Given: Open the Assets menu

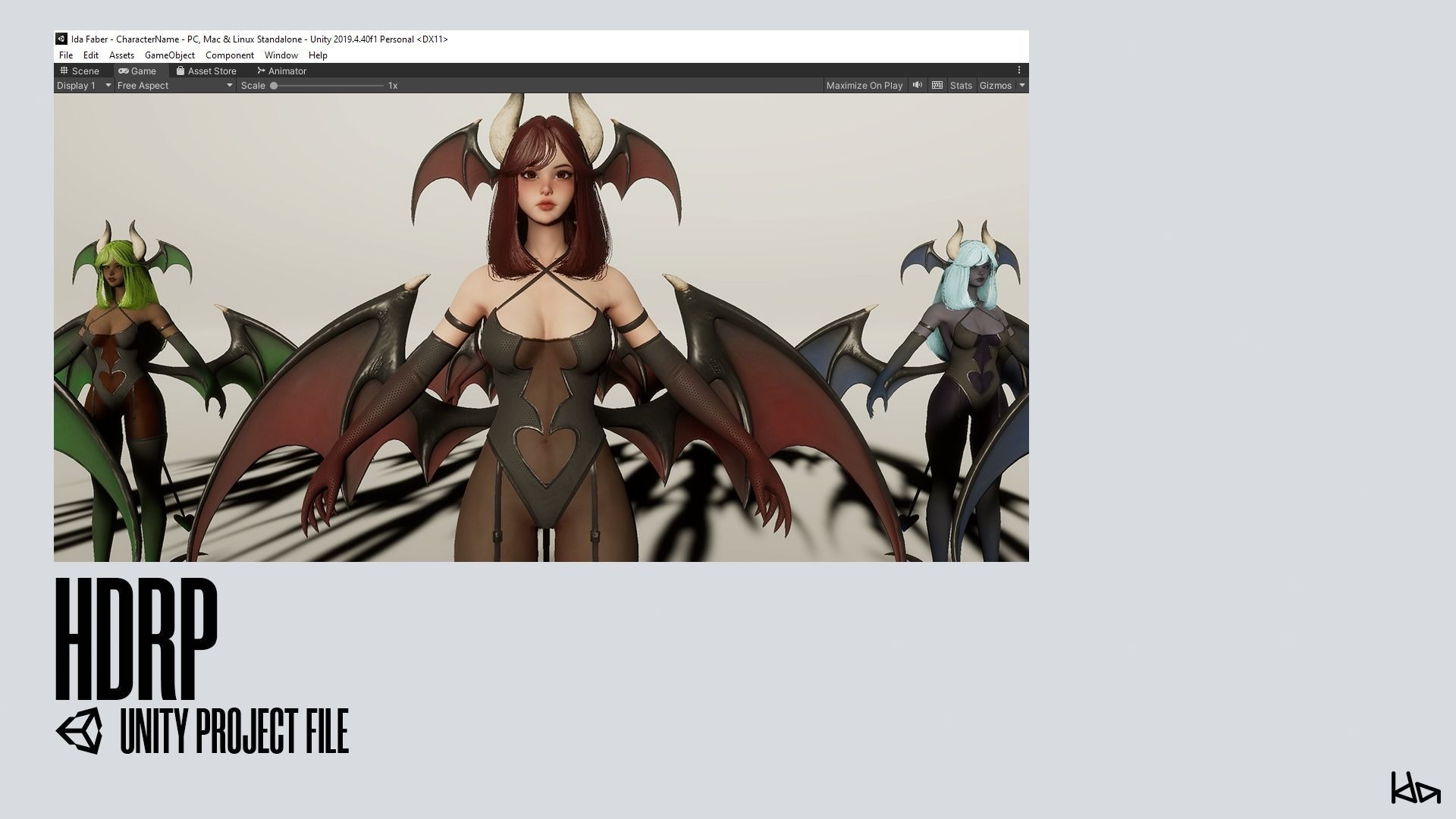Looking at the screenshot, I should [121, 55].
